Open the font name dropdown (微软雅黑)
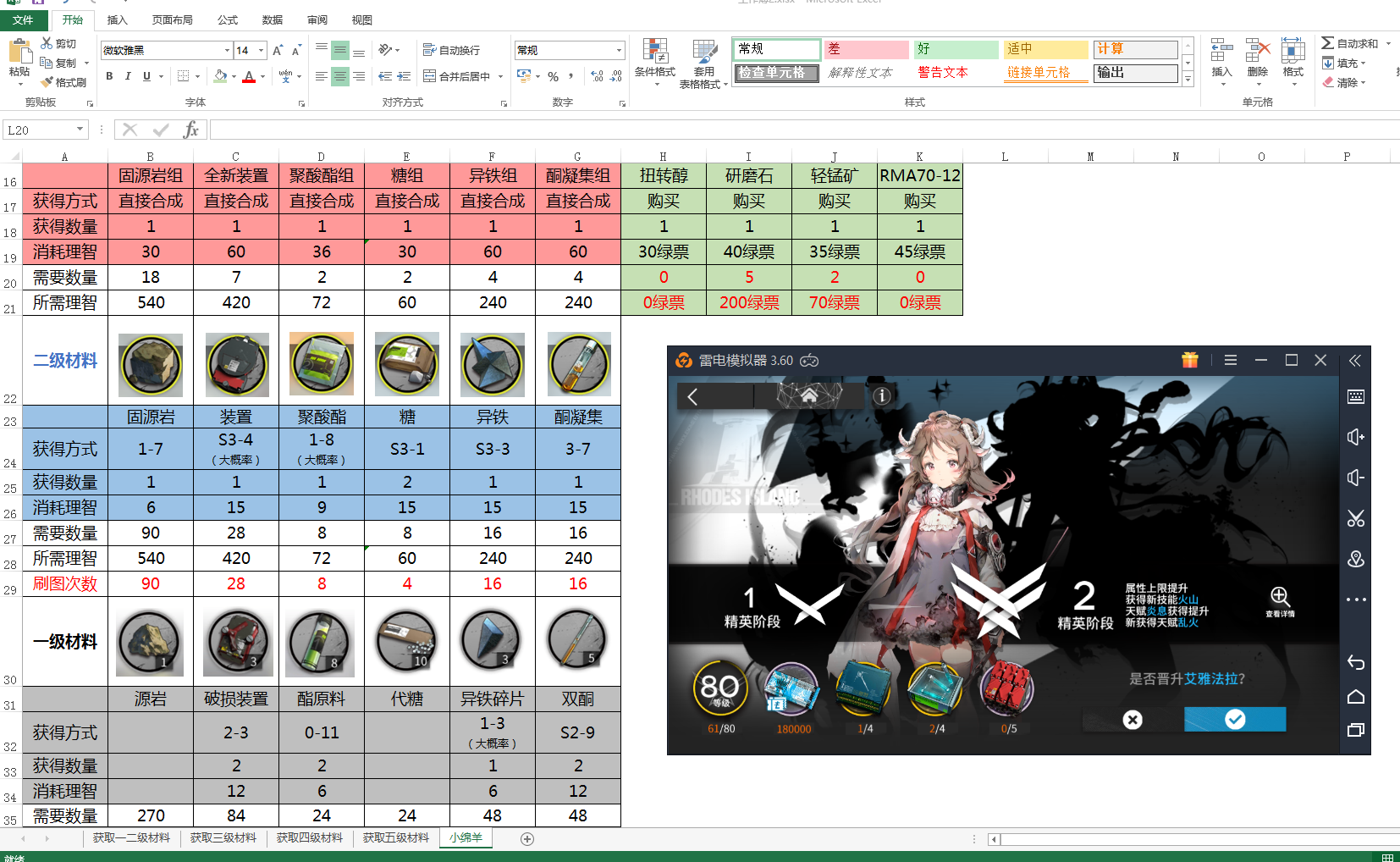1400x862 pixels. pos(227,51)
